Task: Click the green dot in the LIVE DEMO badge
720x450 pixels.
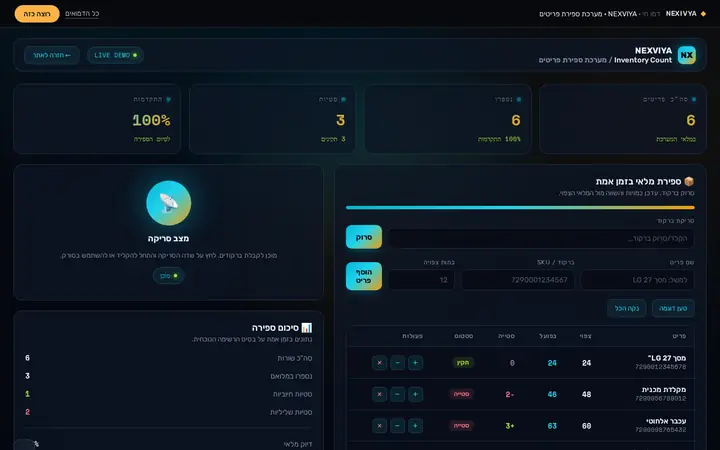Action: tap(135, 55)
